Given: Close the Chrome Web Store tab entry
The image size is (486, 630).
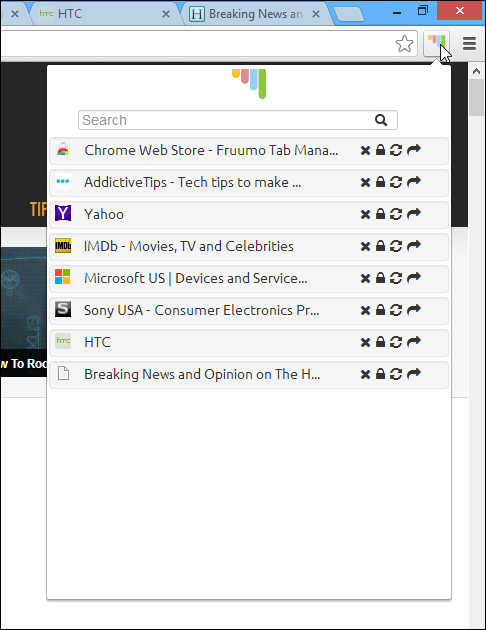Looking at the screenshot, I should tap(365, 151).
